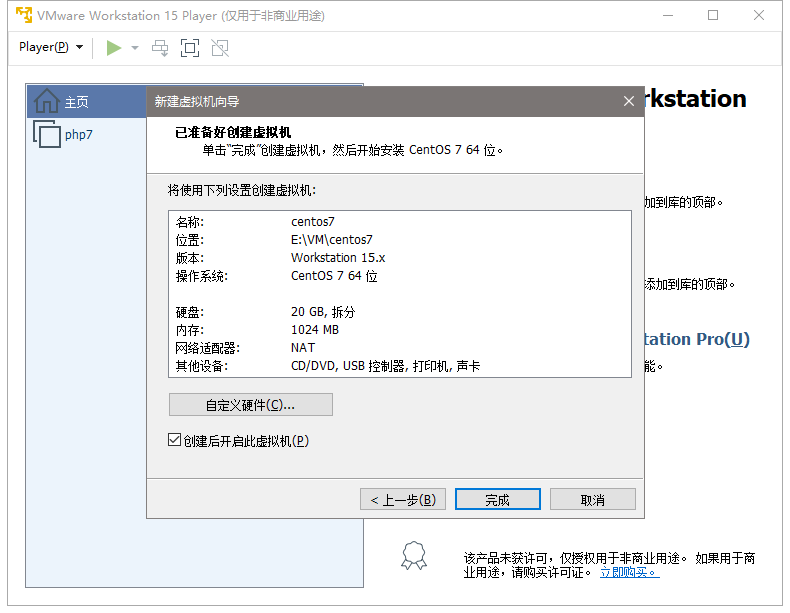Viewport: 790px width, 613px height.
Task: Open the 立即购买 purchase link
Action: coord(629,572)
